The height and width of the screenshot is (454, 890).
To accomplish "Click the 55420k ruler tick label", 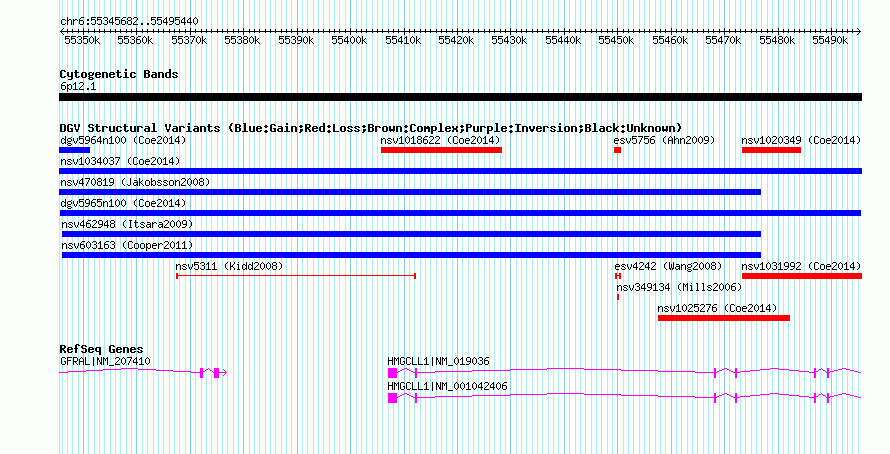I will (456, 40).
